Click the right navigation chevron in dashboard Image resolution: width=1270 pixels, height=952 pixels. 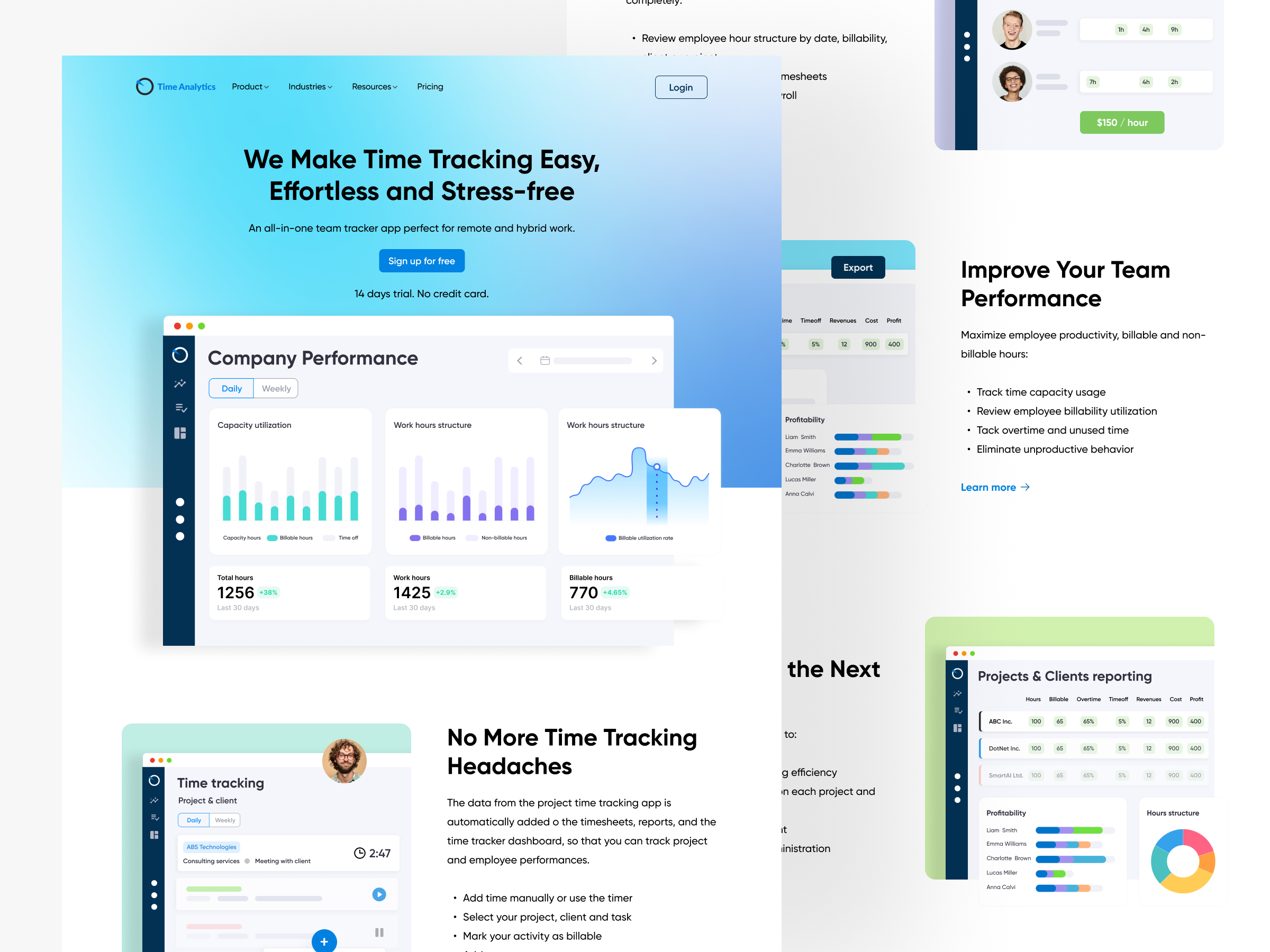(654, 361)
